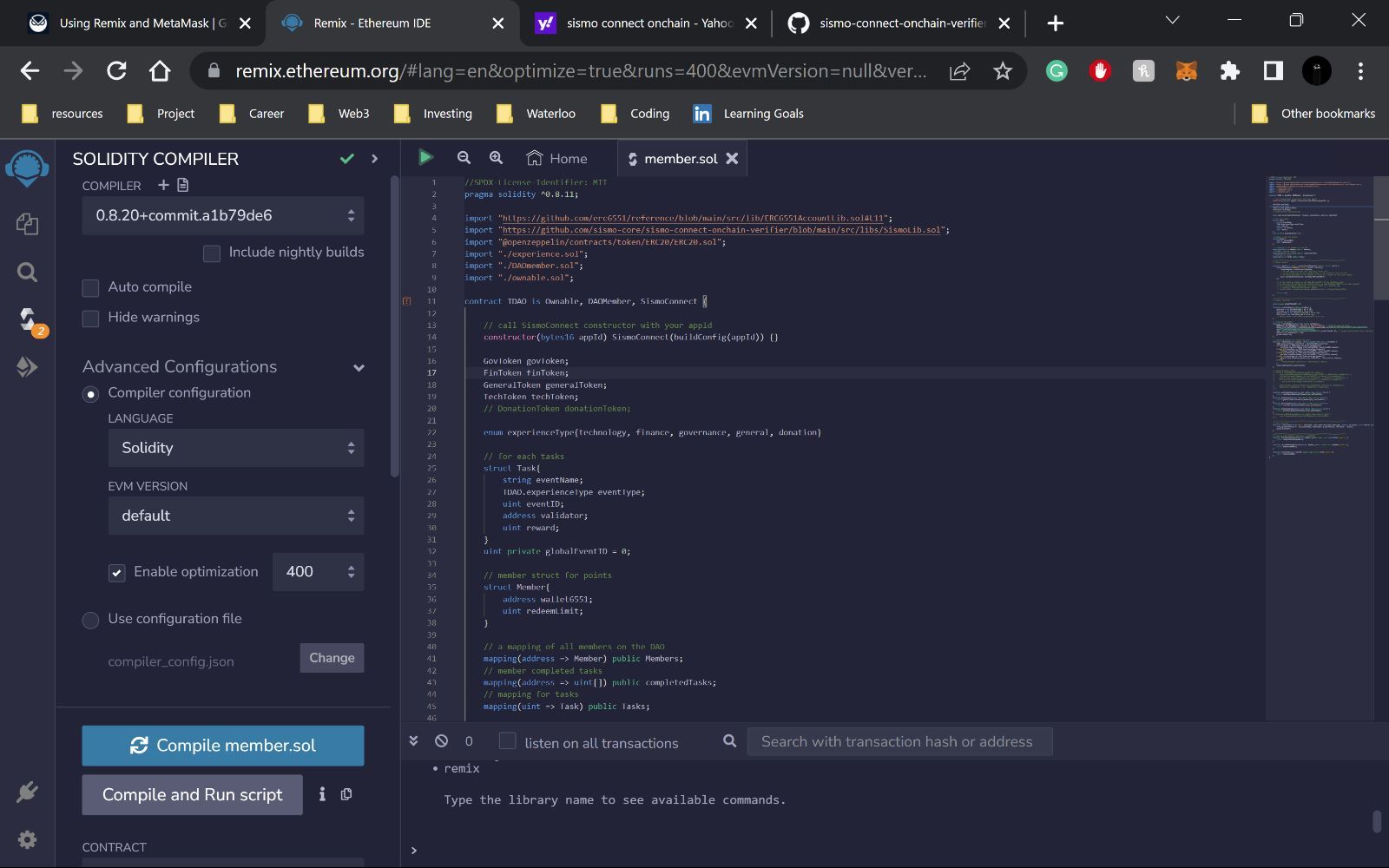Click the side panel vertical scrollbar

coord(394,325)
